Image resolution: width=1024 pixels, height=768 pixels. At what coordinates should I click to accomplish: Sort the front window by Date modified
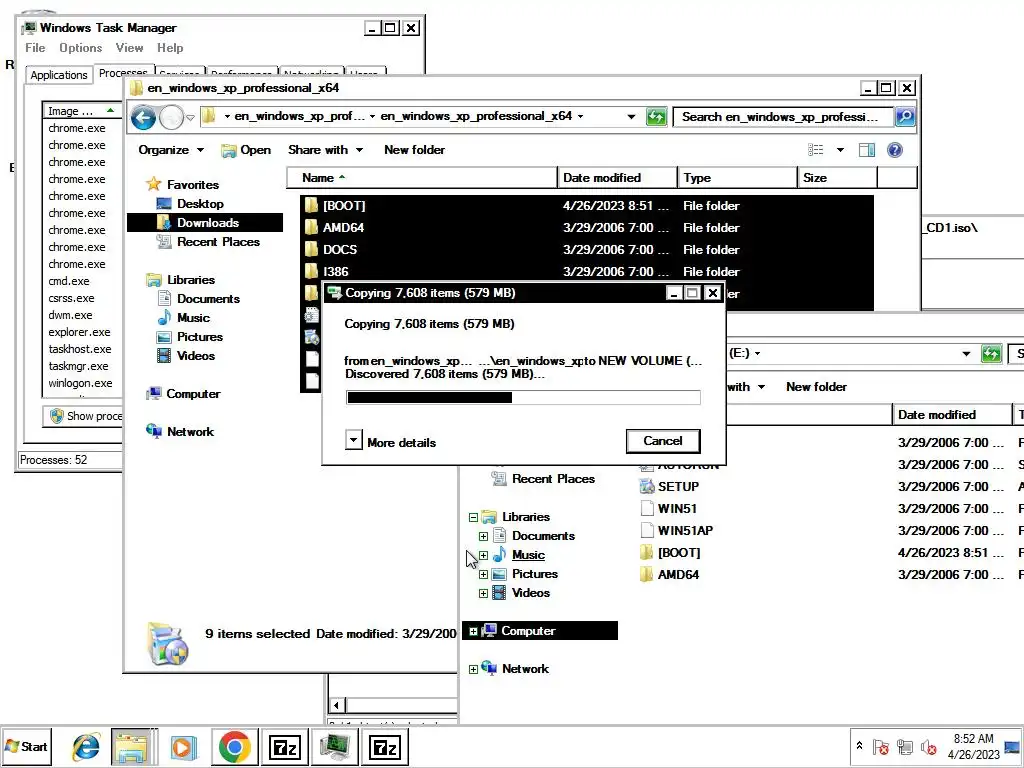coord(617,178)
